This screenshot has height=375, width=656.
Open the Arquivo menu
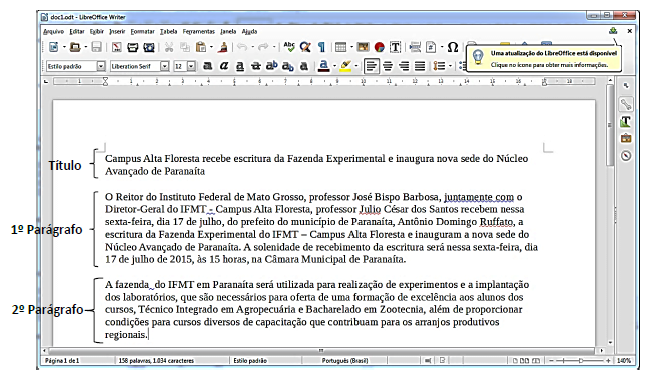53,31
